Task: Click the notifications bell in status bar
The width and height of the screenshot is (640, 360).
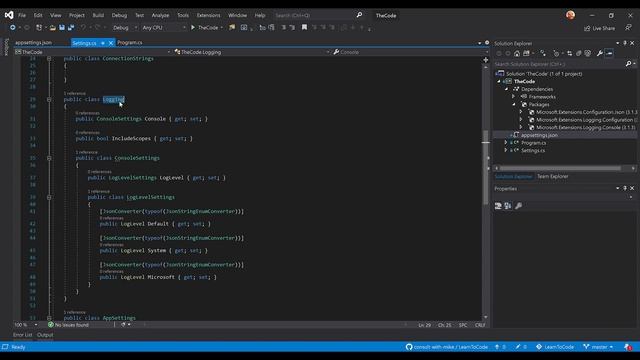Action: (628, 347)
